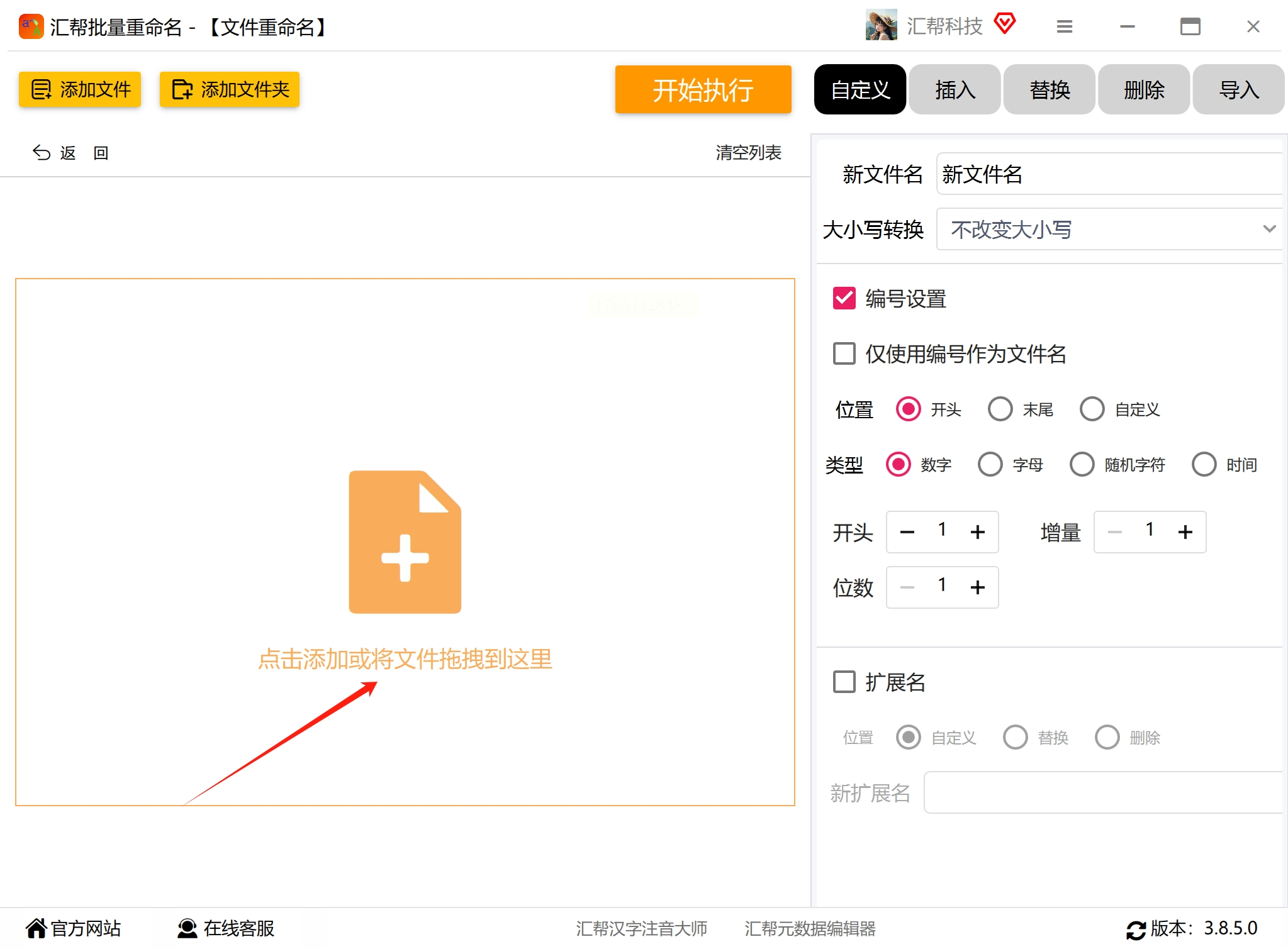This screenshot has height=949, width=1288.
Task: Switch to the 插入 tab
Action: click(955, 89)
